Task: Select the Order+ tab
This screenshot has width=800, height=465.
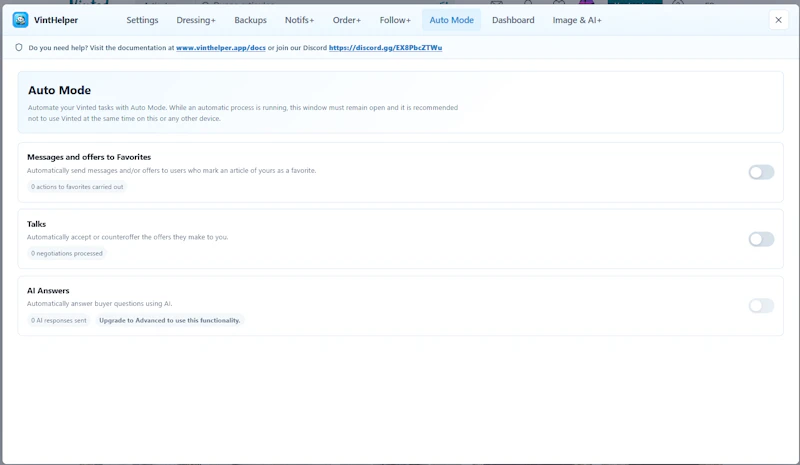Action: pos(346,20)
